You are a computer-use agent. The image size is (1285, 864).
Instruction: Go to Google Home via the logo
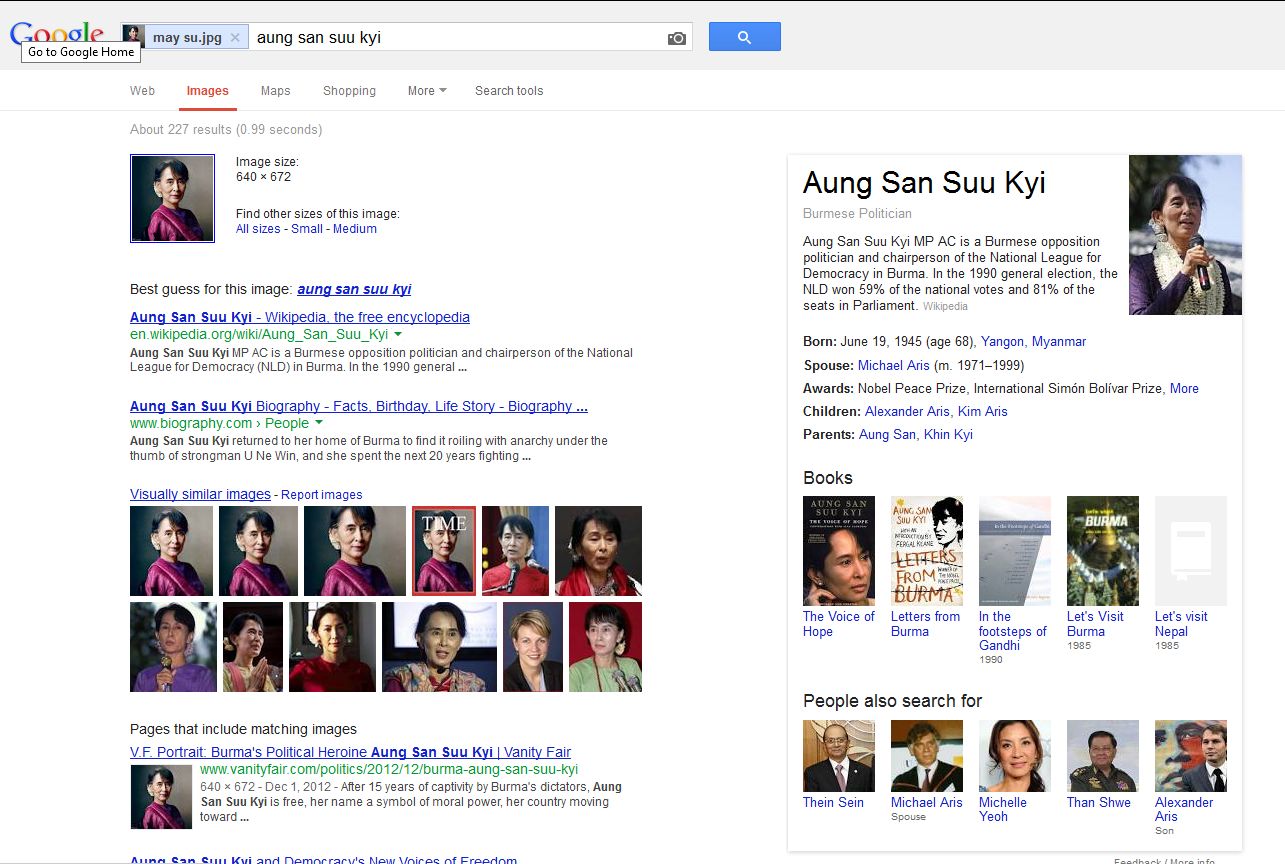pos(57,36)
